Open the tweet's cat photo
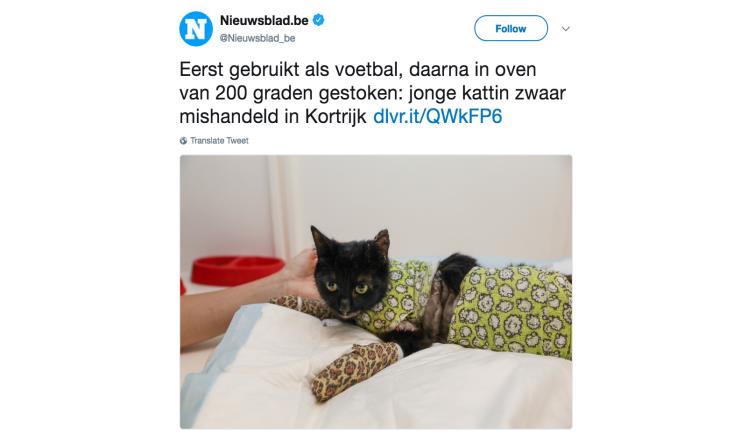Viewport: 747px width, 441px height. (376, 292)
